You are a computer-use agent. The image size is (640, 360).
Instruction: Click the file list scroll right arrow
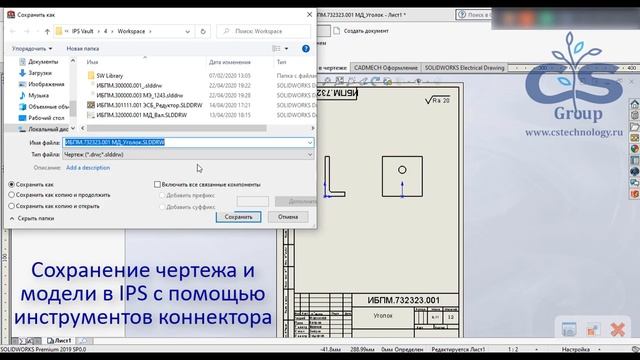click(313, 128)
